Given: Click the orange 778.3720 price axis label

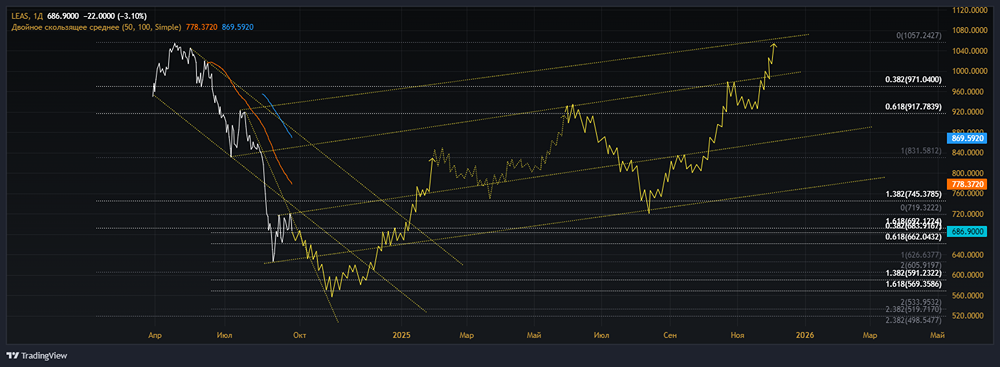Looking at the screenshot, I should (x=968, y=184).
